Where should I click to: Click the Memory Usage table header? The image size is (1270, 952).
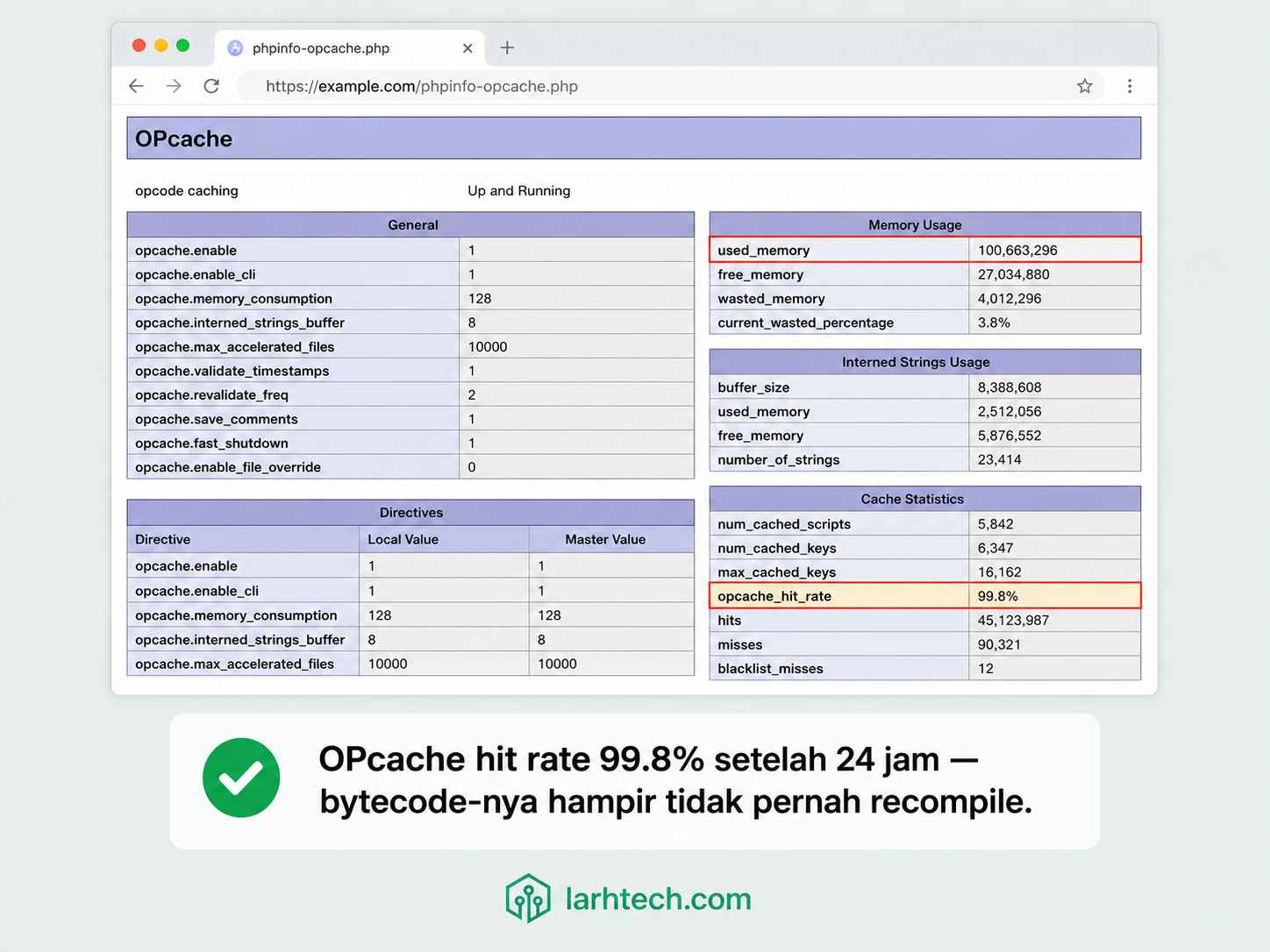(x=925, y=224)
